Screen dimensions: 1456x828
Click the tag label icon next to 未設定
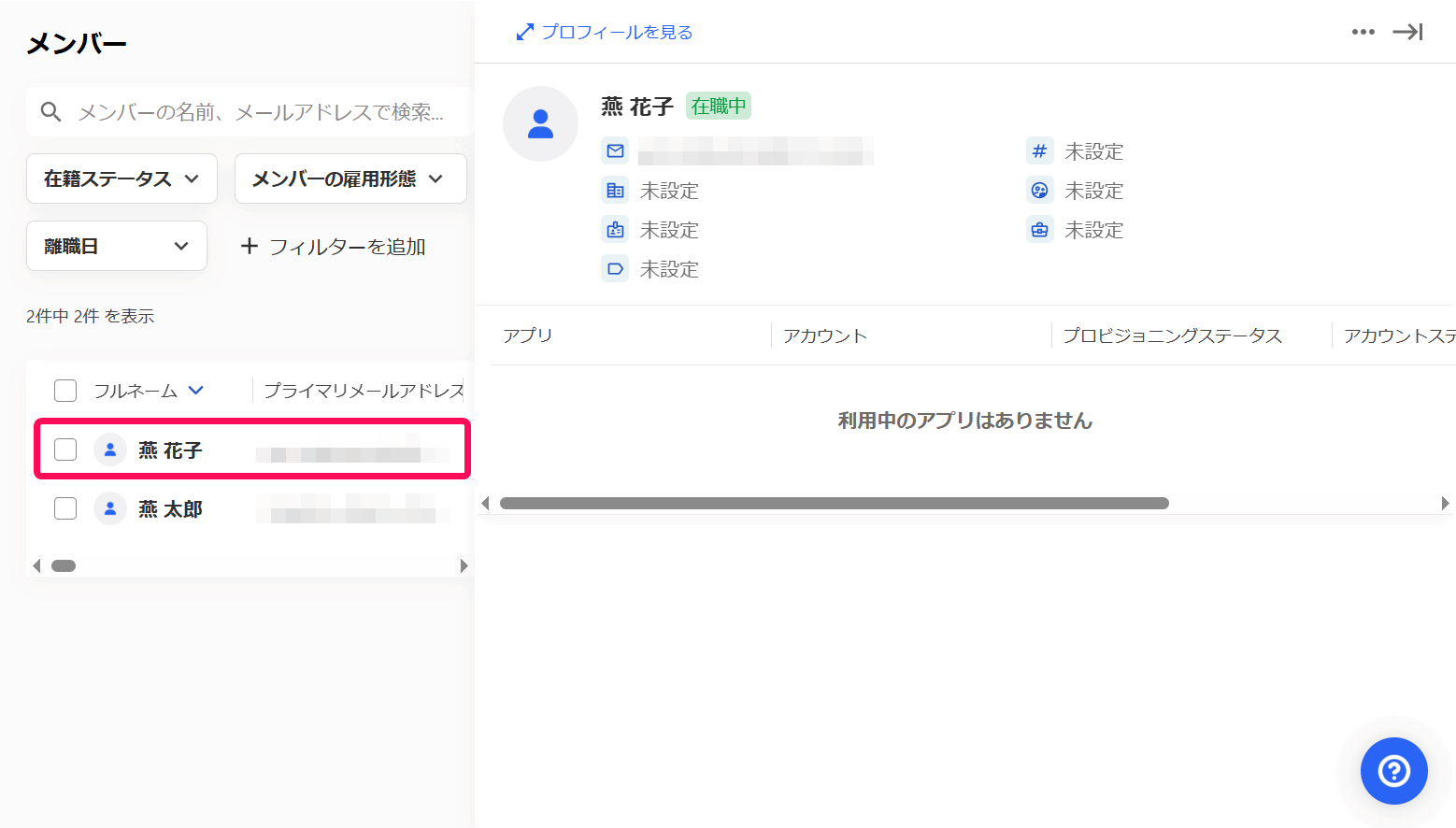(615, 269)
